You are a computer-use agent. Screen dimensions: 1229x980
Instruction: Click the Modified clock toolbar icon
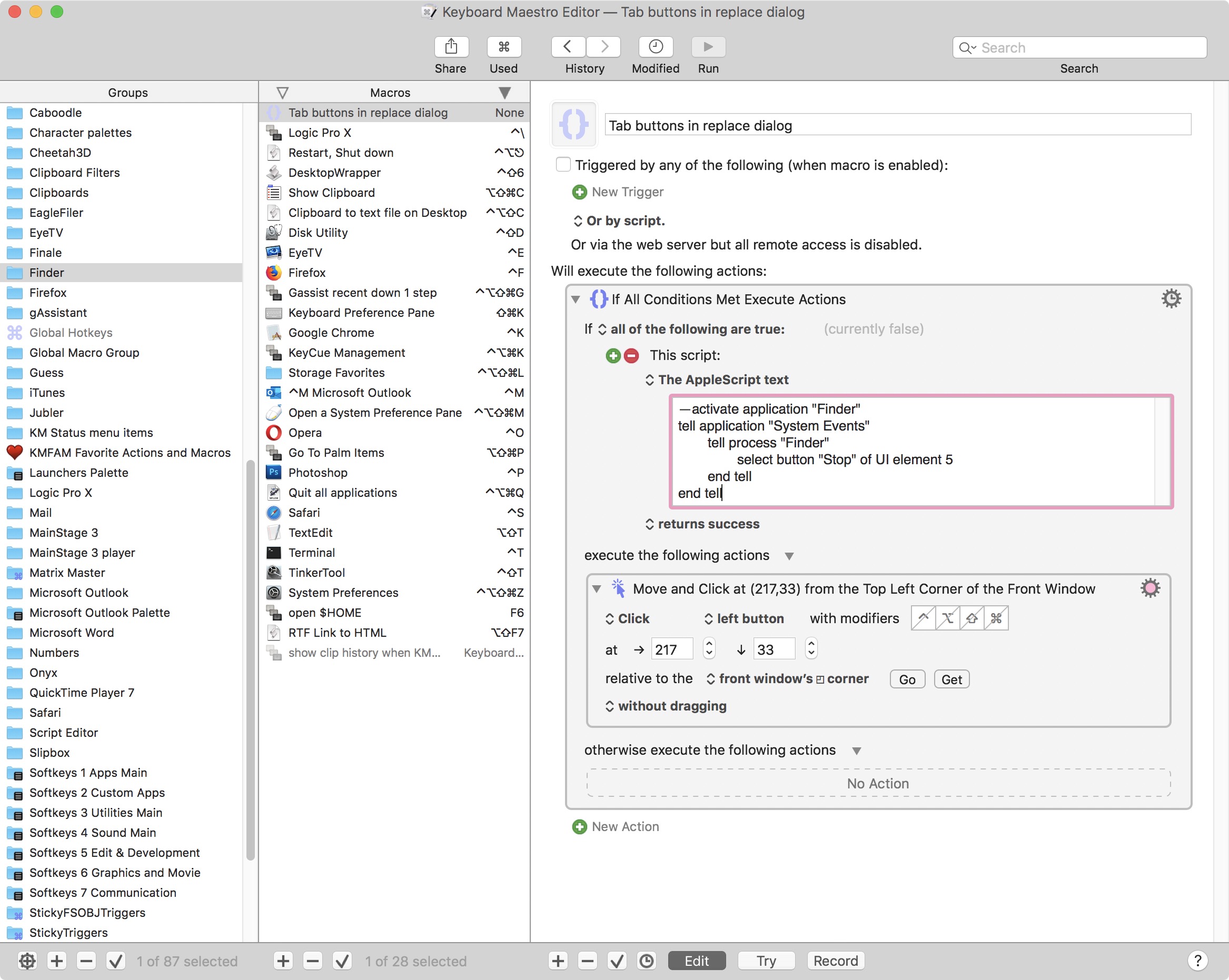[656, 47]
